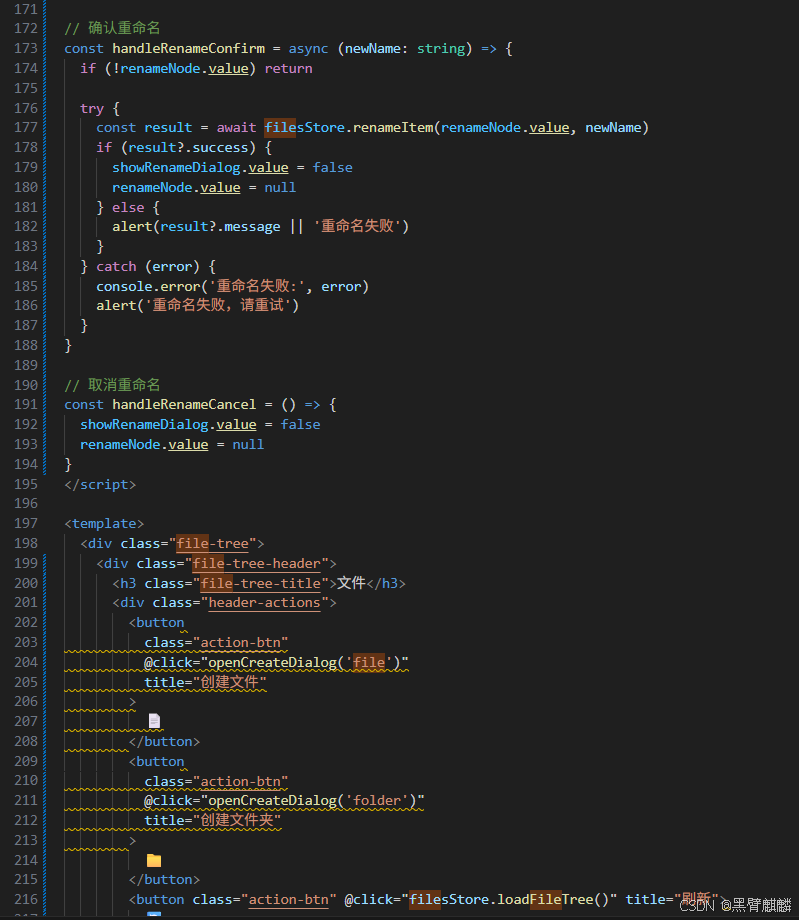Click the null value on line 193

click(248, 445)
